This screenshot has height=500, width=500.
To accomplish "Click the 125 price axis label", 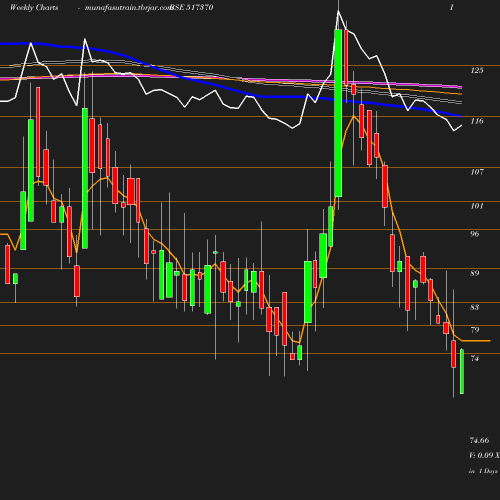I will (x=477, y=70).
